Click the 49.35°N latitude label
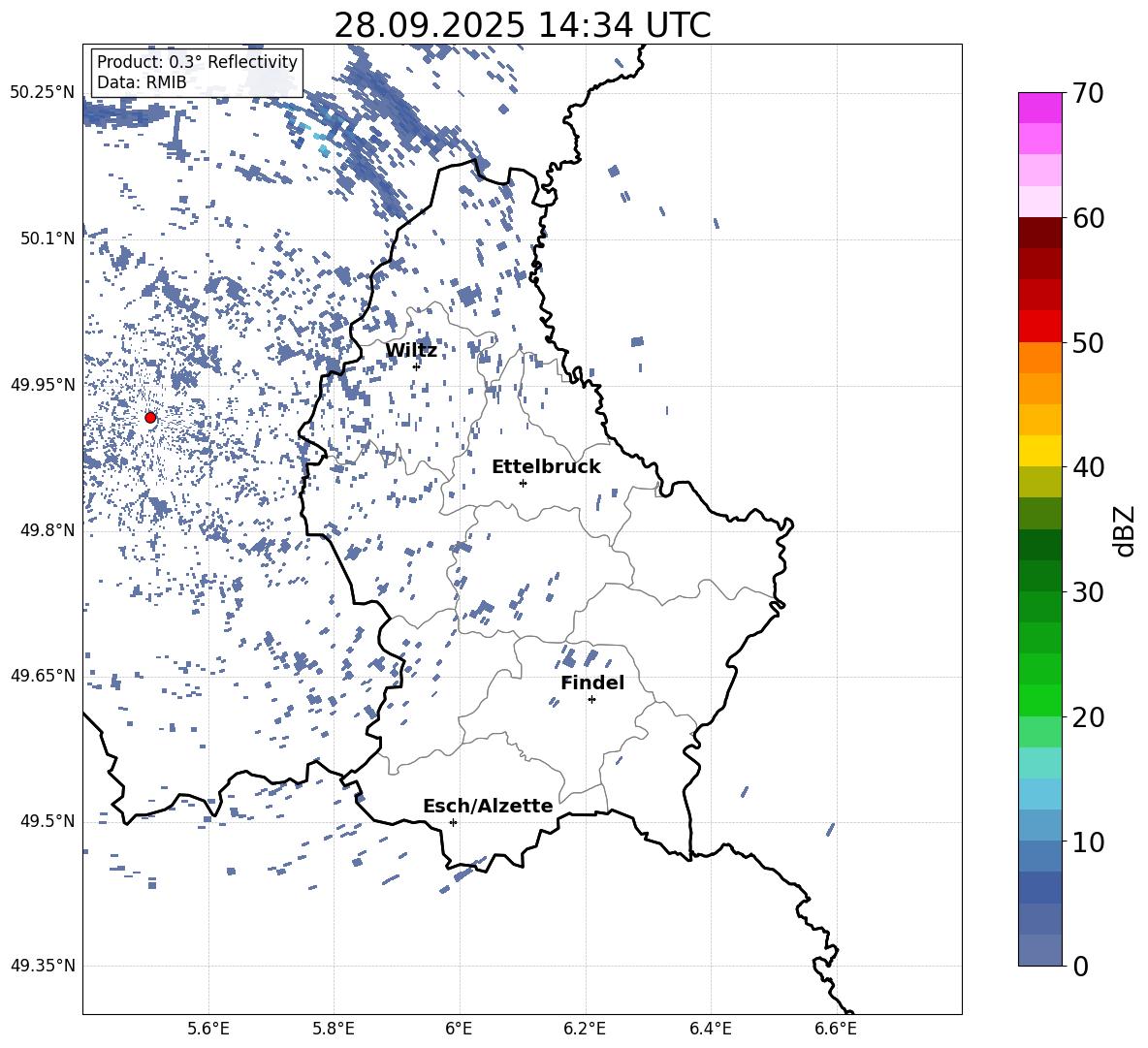 click(x=43, y=966)
